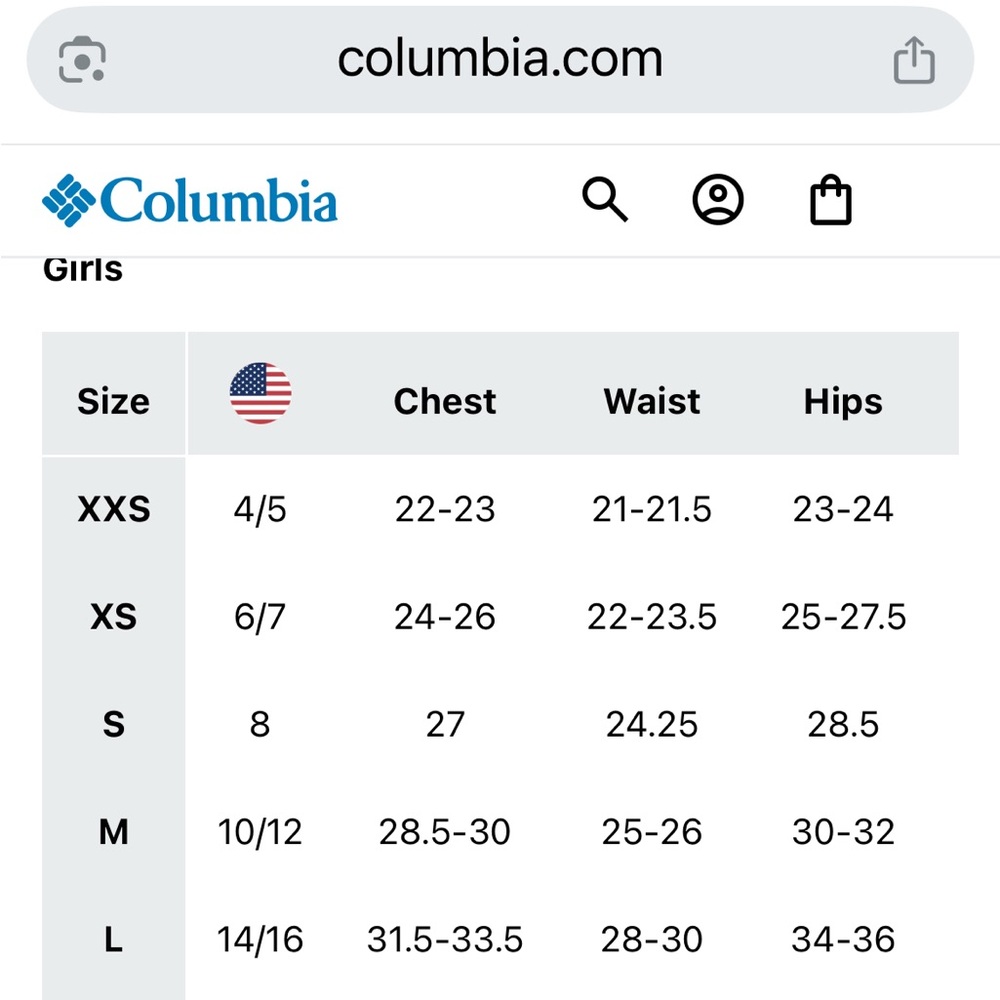Select the 14/16 US size cell
The width and height of the screenshot is (1000, 1000).
click(260, 939)
